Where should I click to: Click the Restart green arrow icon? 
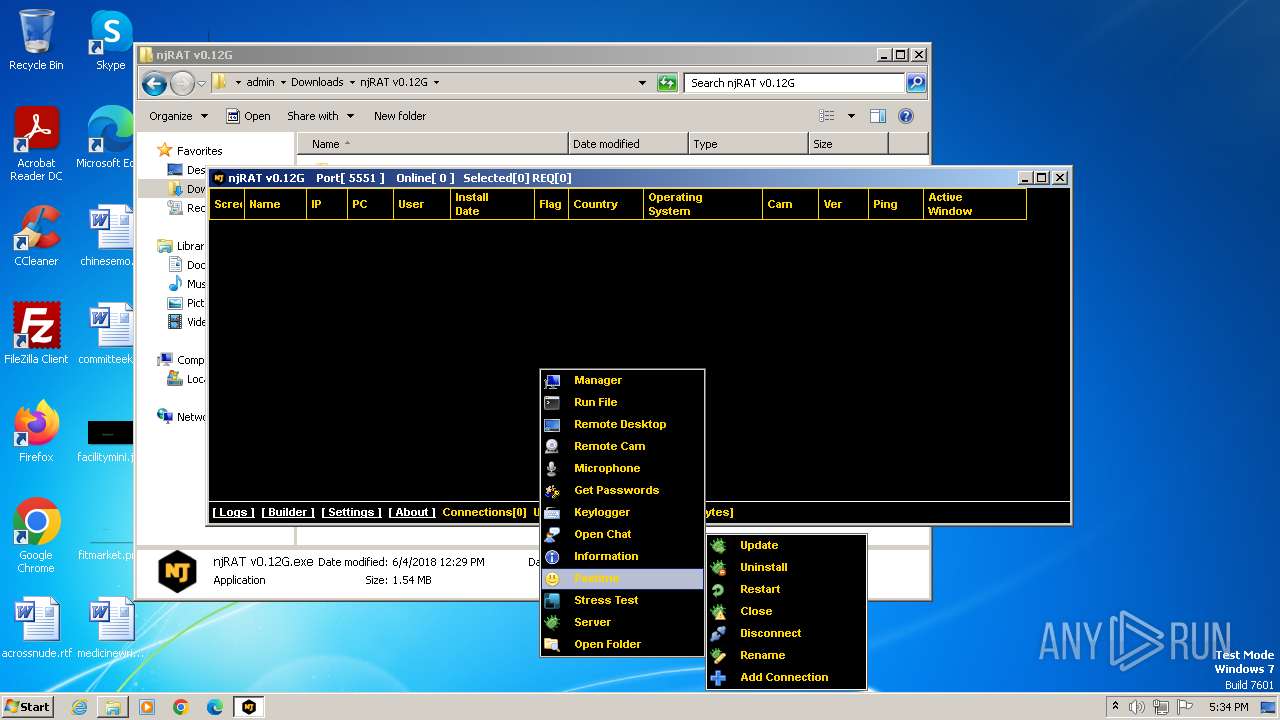718,589
